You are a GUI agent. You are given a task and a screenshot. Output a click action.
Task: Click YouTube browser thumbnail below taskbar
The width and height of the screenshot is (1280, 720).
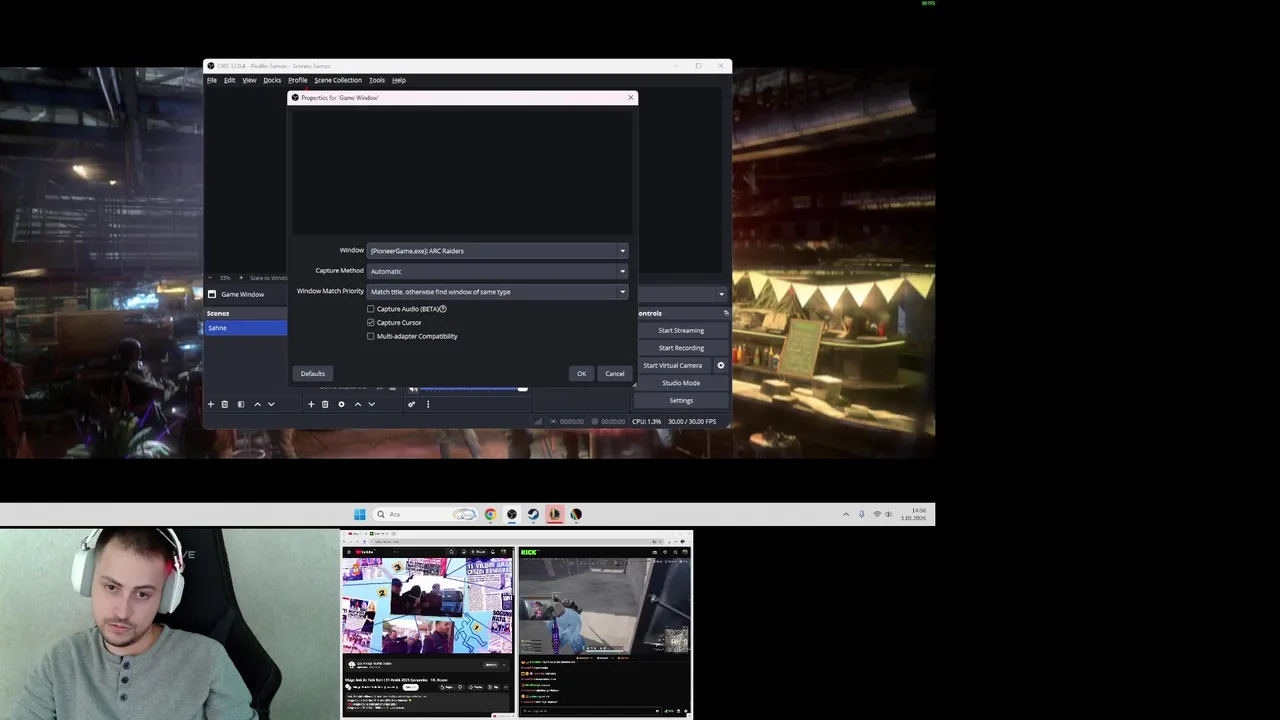428,632
